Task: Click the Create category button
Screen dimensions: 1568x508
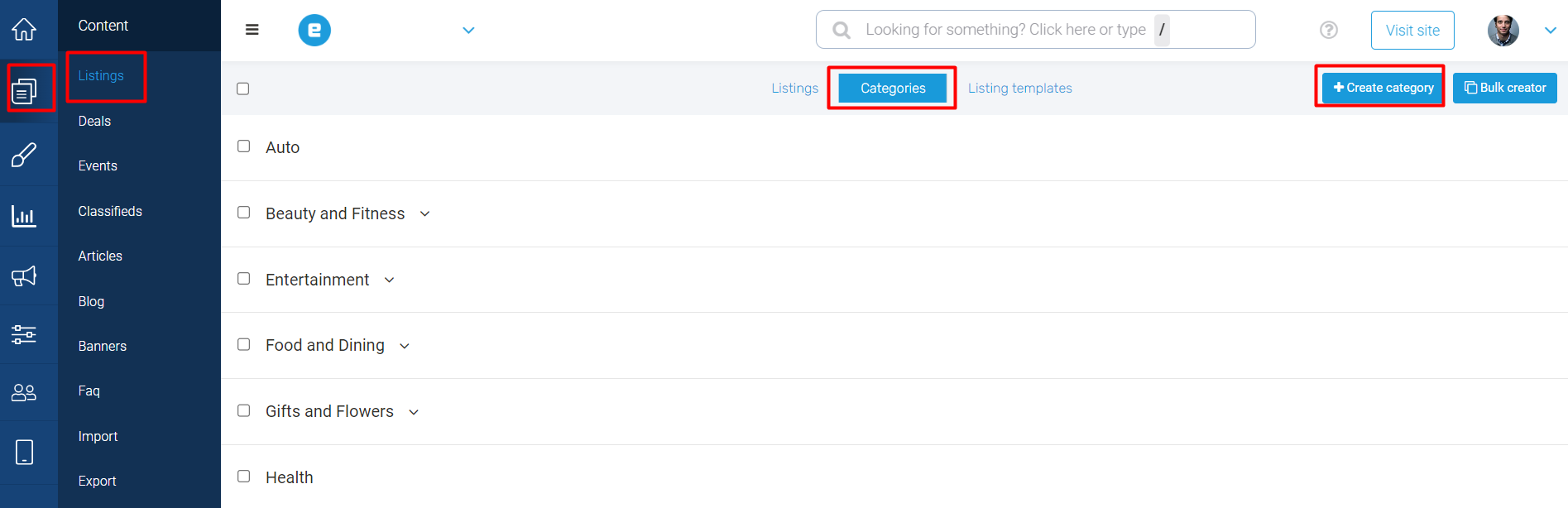Action: coord(1383,88)
